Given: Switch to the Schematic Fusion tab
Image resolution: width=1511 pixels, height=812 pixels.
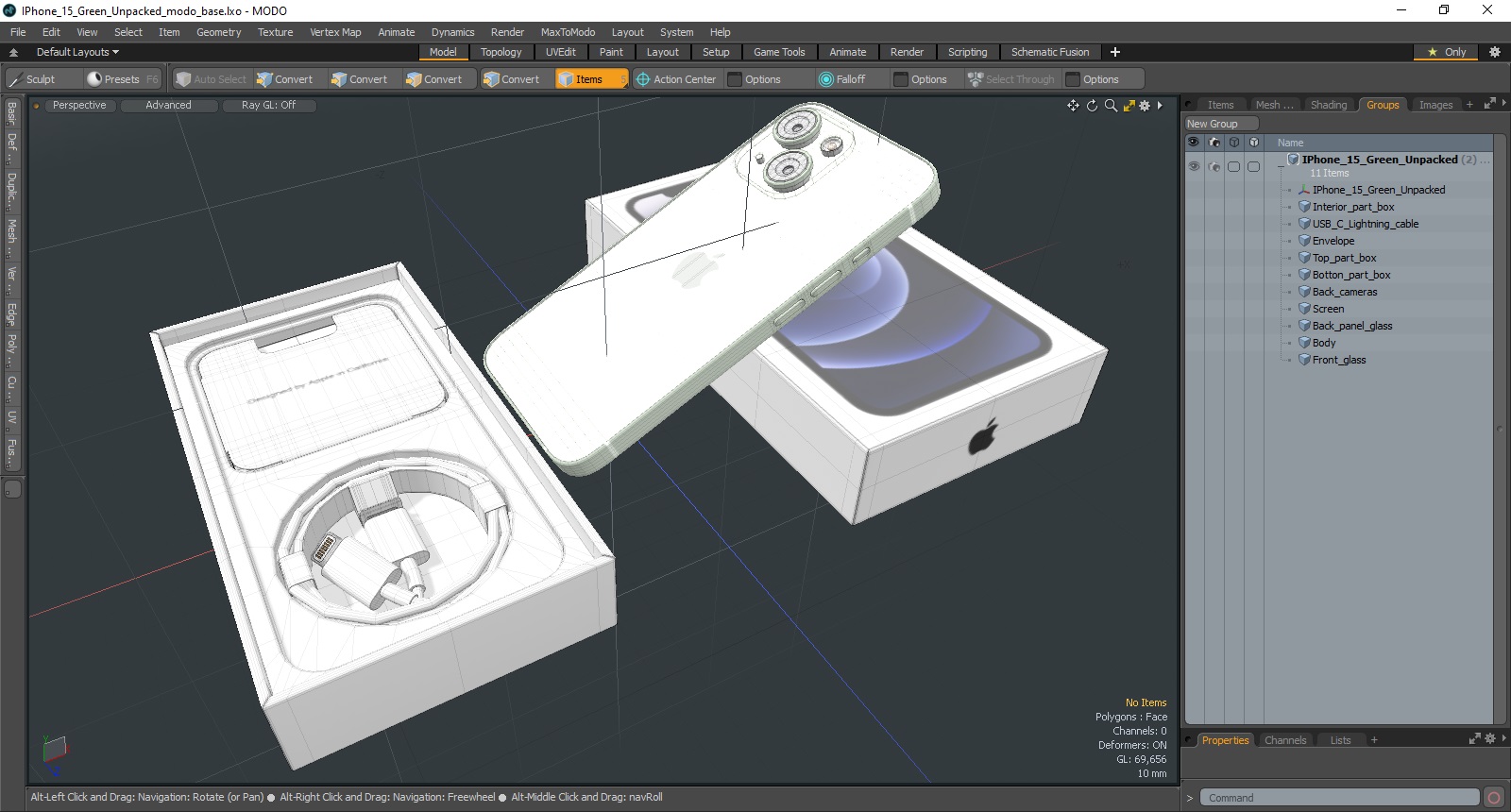Looking at the screenshot, I should (1049, 52).
